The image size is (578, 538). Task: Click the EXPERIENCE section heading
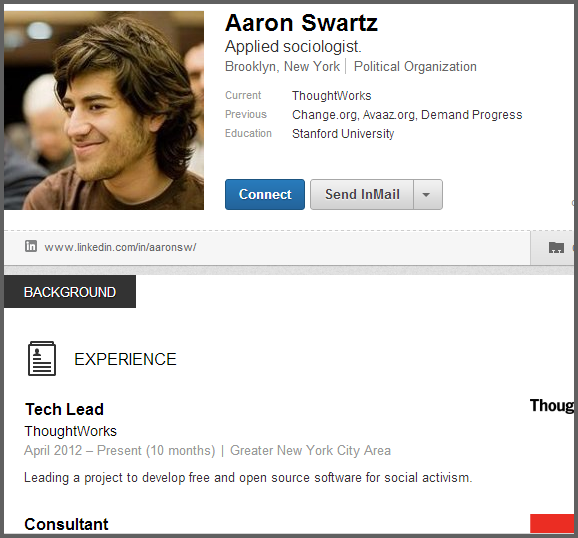(x=125, y=359)
